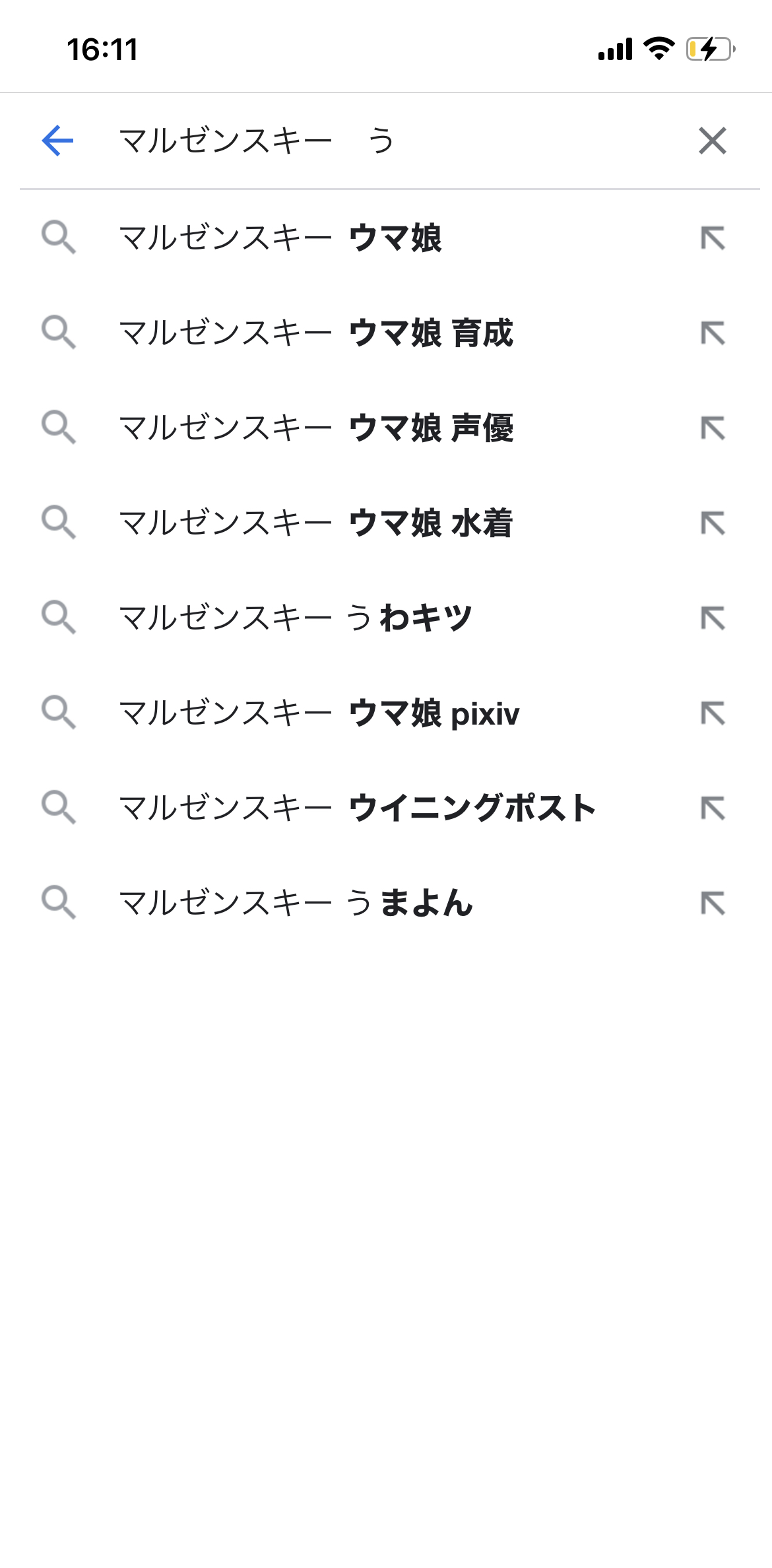
Task: Tap arrow icon next to ウマ娘 pixiv
Action: click(713, 713)
